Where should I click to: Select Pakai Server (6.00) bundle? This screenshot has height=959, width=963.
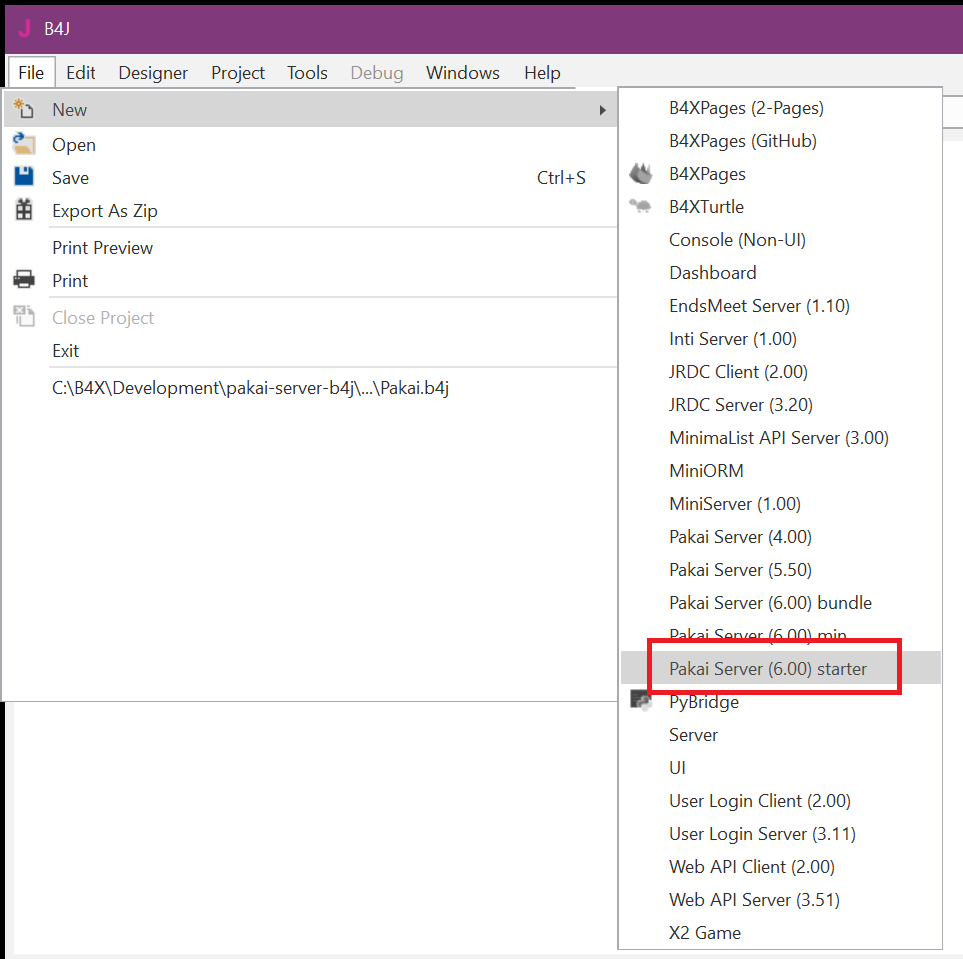[781, 603]
